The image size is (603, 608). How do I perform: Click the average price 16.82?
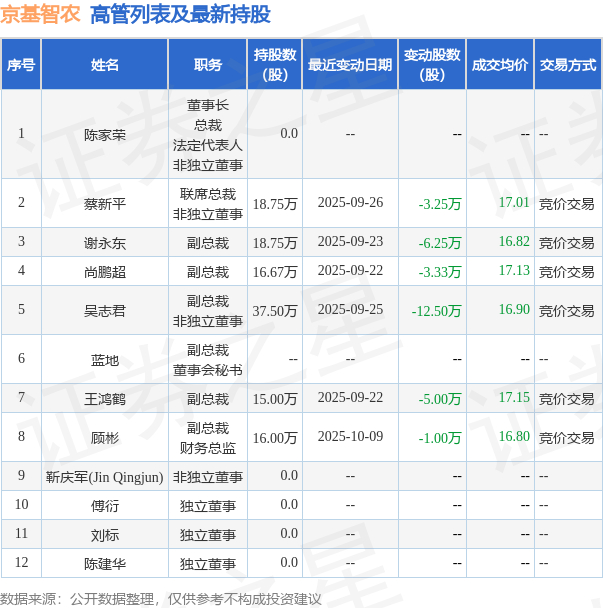[x=514, y=242]
